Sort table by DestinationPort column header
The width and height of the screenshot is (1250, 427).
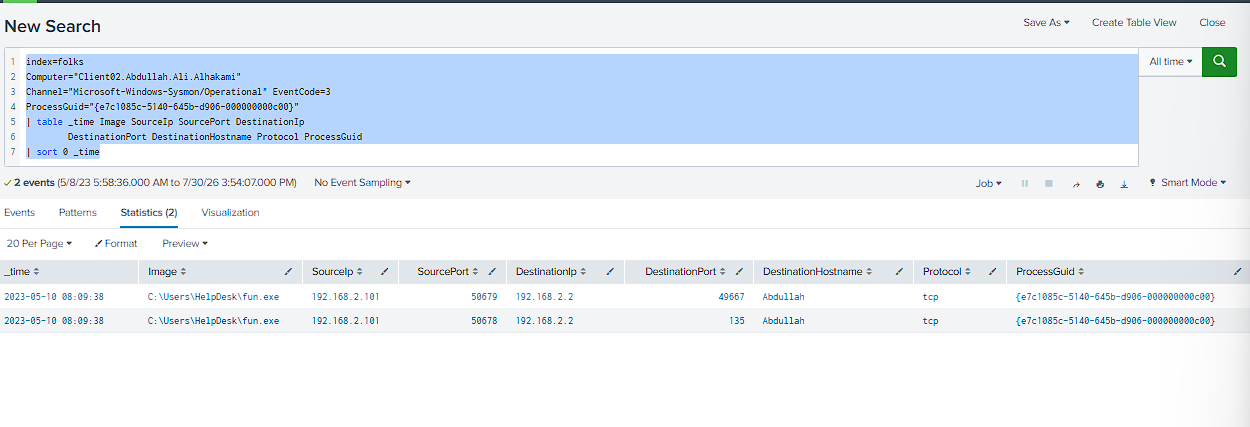click(687, 271)
